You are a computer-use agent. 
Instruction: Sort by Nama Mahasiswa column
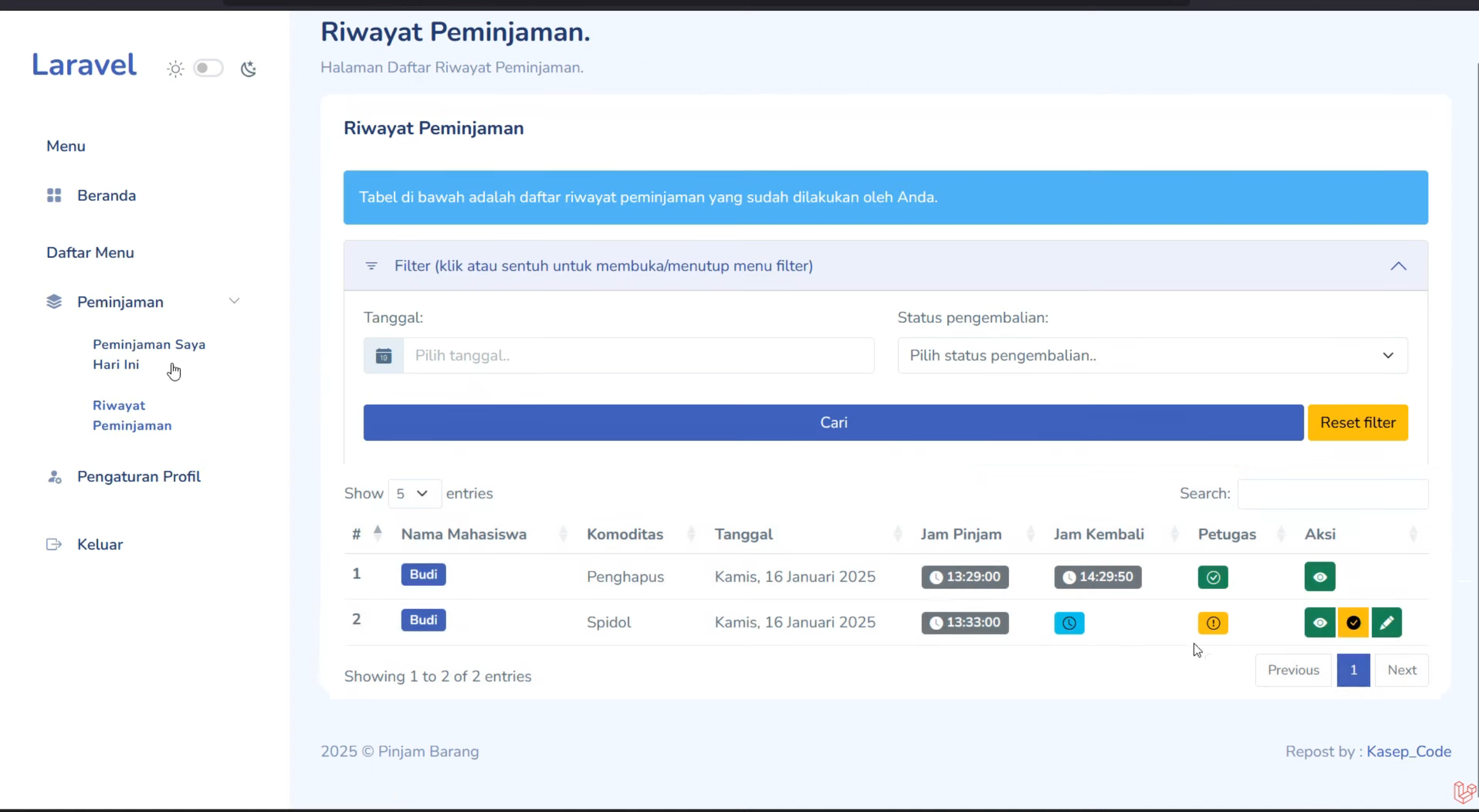484,534
